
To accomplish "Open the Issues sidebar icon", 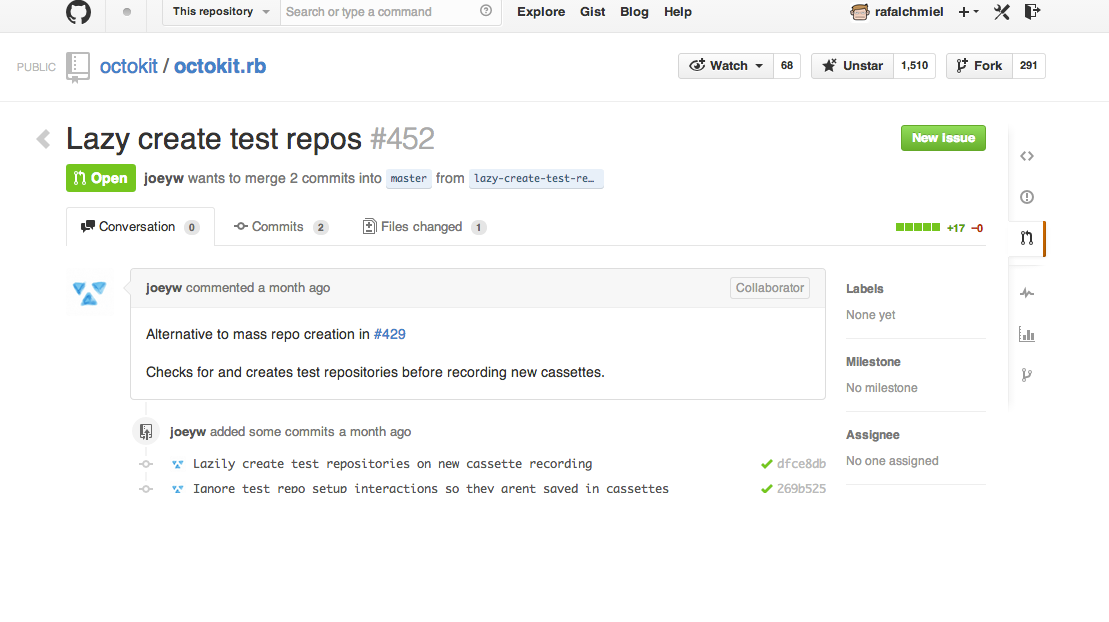I will tap(1027, 197).
